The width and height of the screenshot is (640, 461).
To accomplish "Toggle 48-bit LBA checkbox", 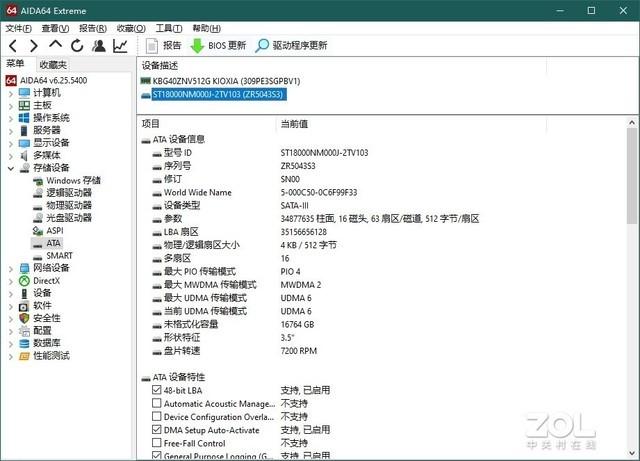I will pyautogui.click(x=156, y=390).
